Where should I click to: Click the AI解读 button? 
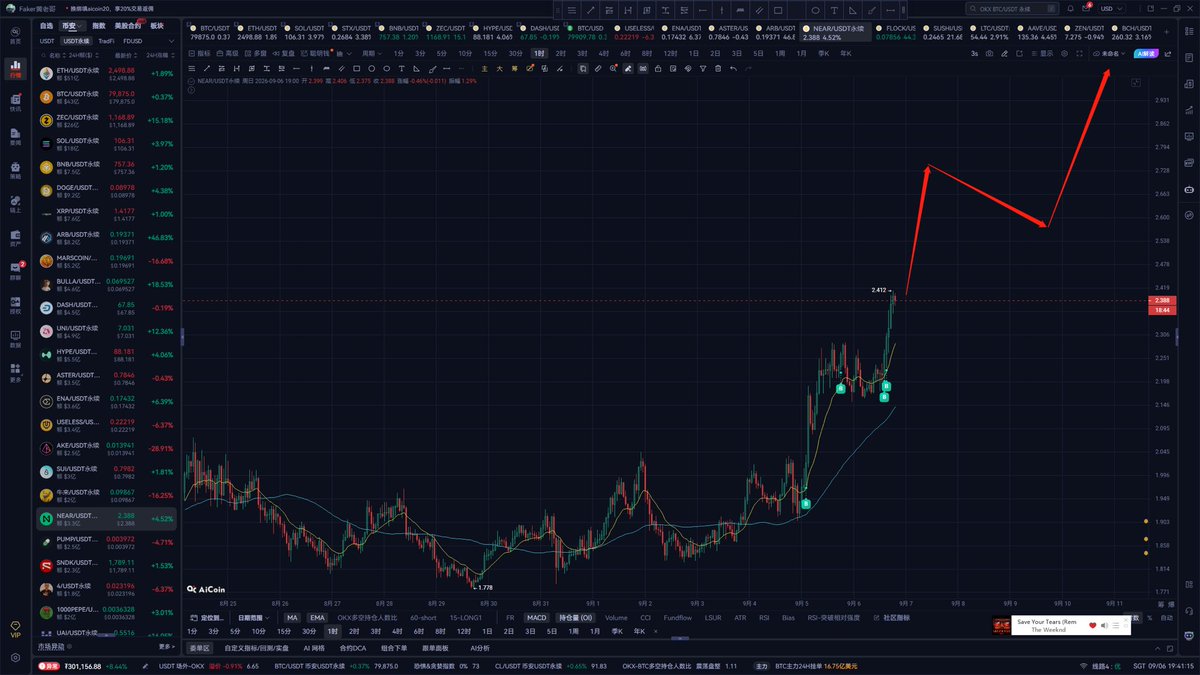(x=1146, y=53)
